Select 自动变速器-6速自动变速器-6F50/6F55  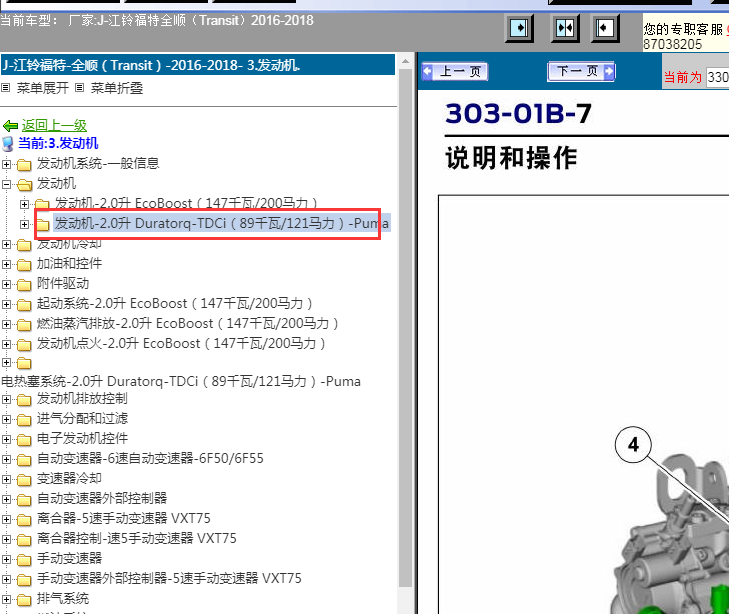coord(150,458)
